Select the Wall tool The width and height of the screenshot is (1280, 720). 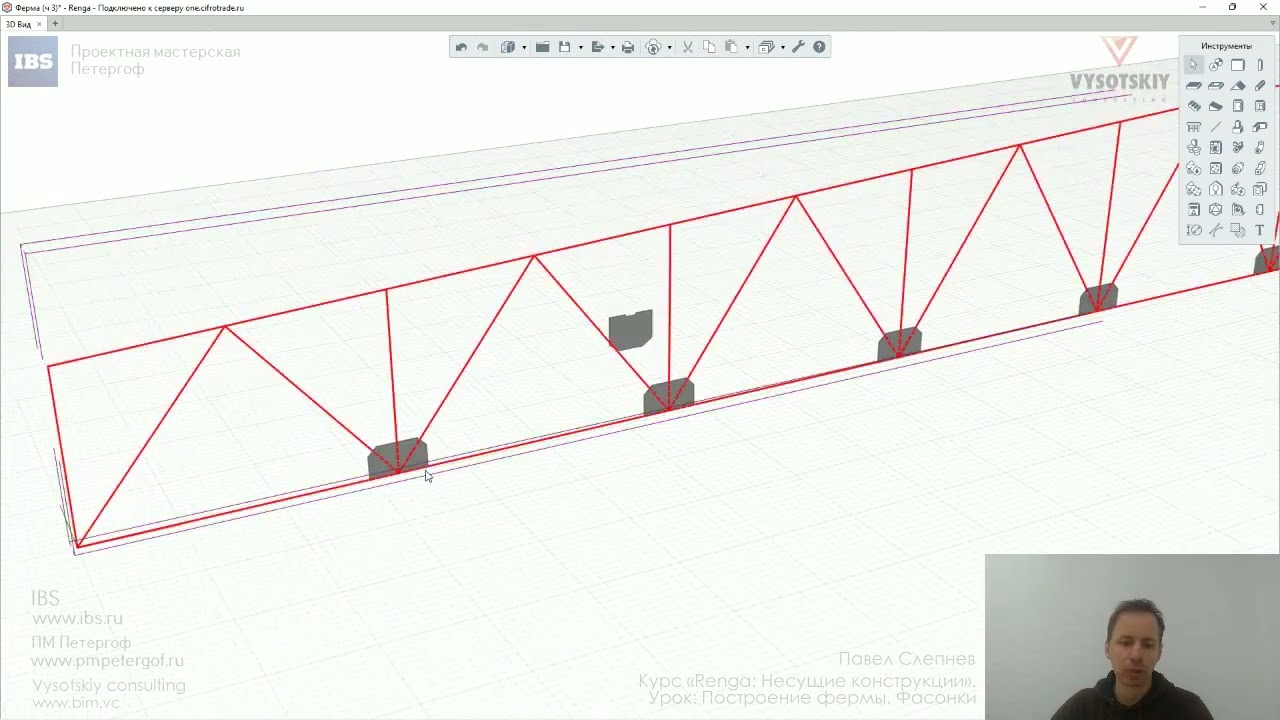coord(1238,65)
